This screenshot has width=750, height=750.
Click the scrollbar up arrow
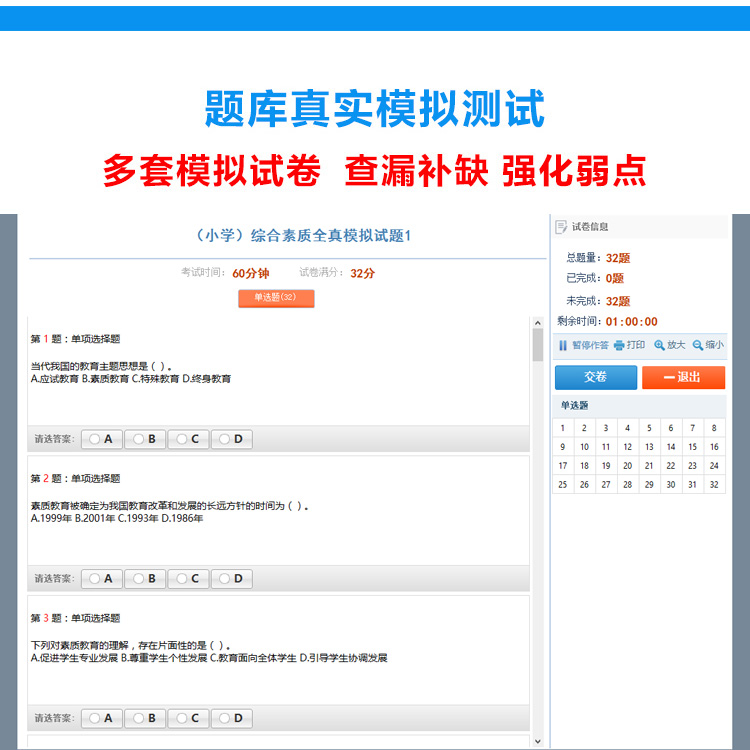(x=538, y=324)
